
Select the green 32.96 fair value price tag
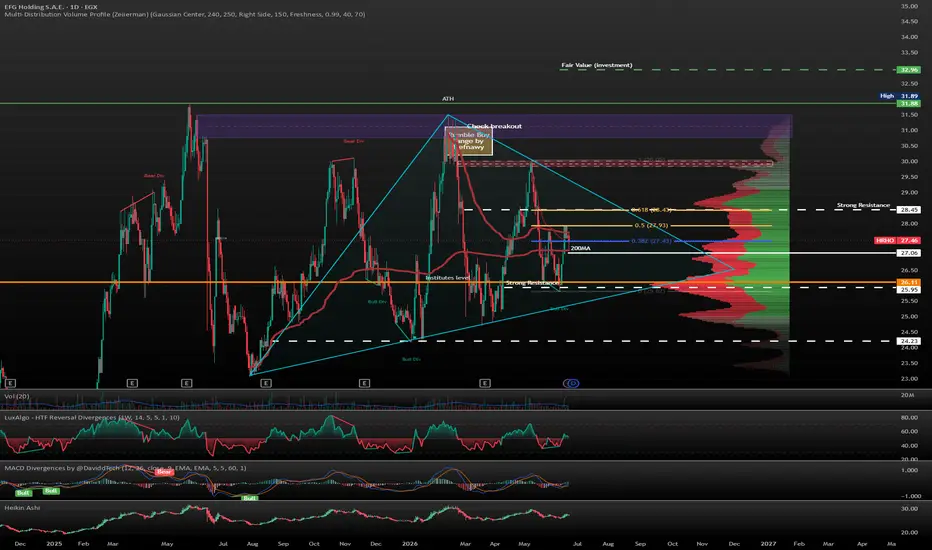(x=909, y=70)
